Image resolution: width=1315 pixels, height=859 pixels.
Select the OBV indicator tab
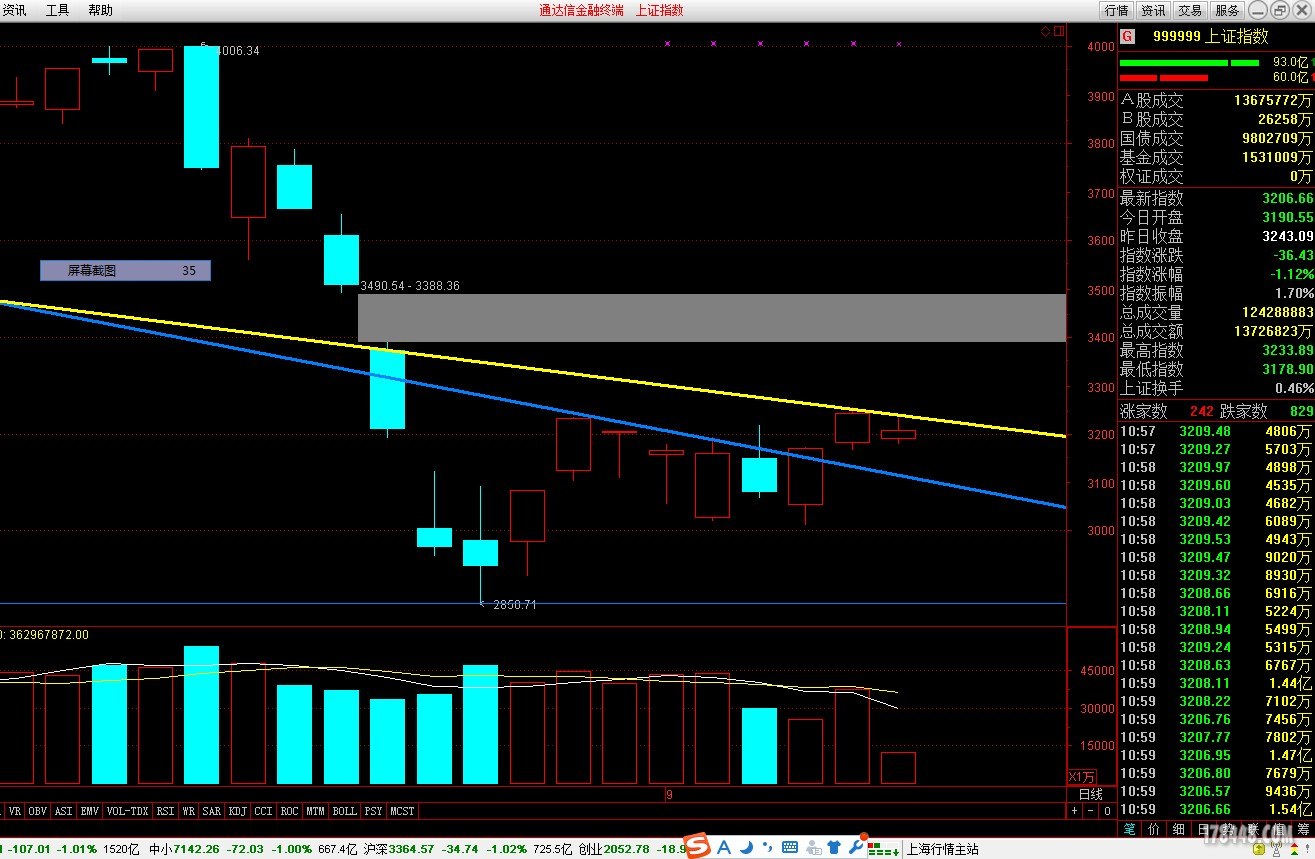[37, 811]
